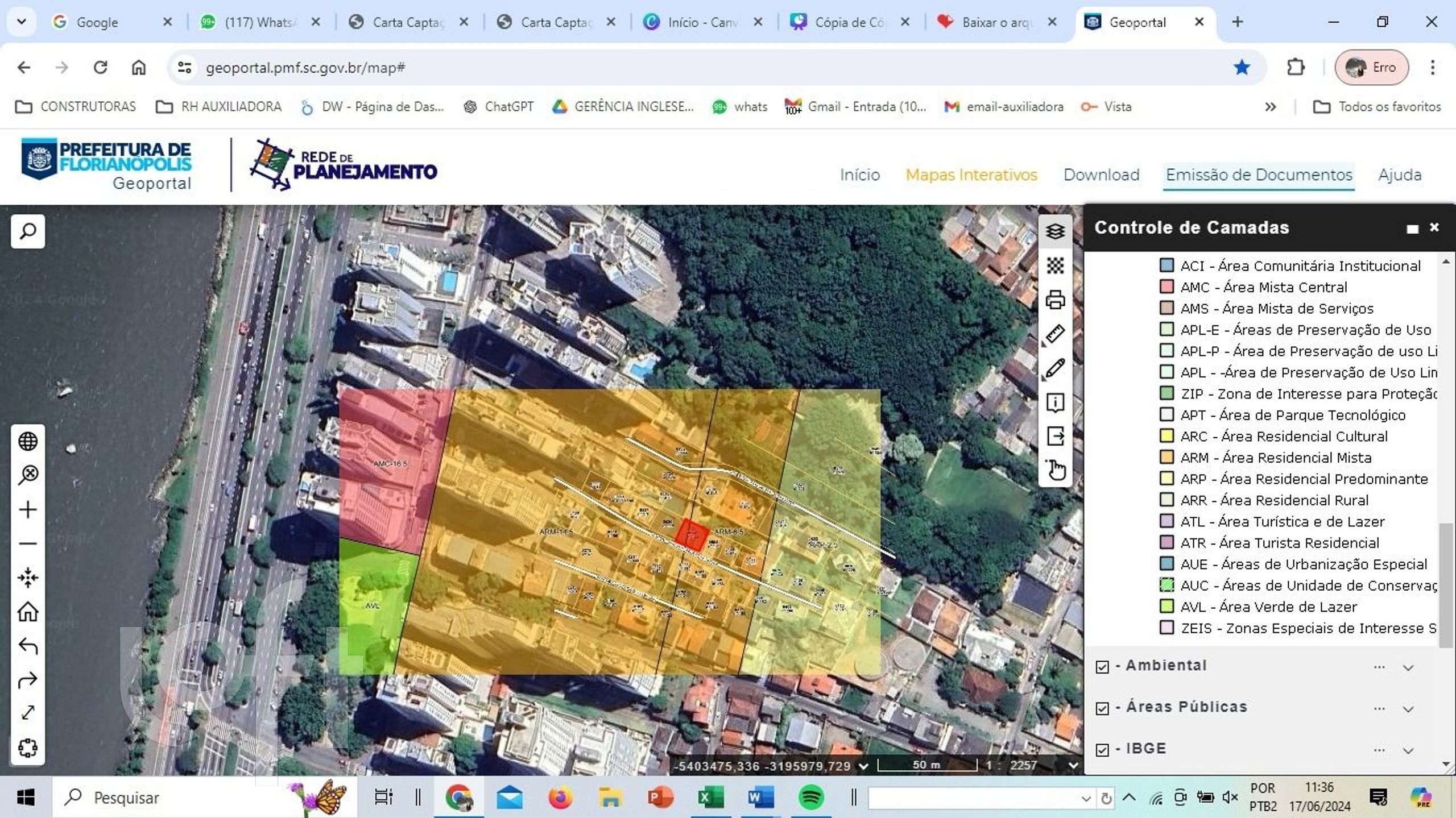Click the print map icon
This screenshot has height=818, width=1456.
tap(1055, 300)
